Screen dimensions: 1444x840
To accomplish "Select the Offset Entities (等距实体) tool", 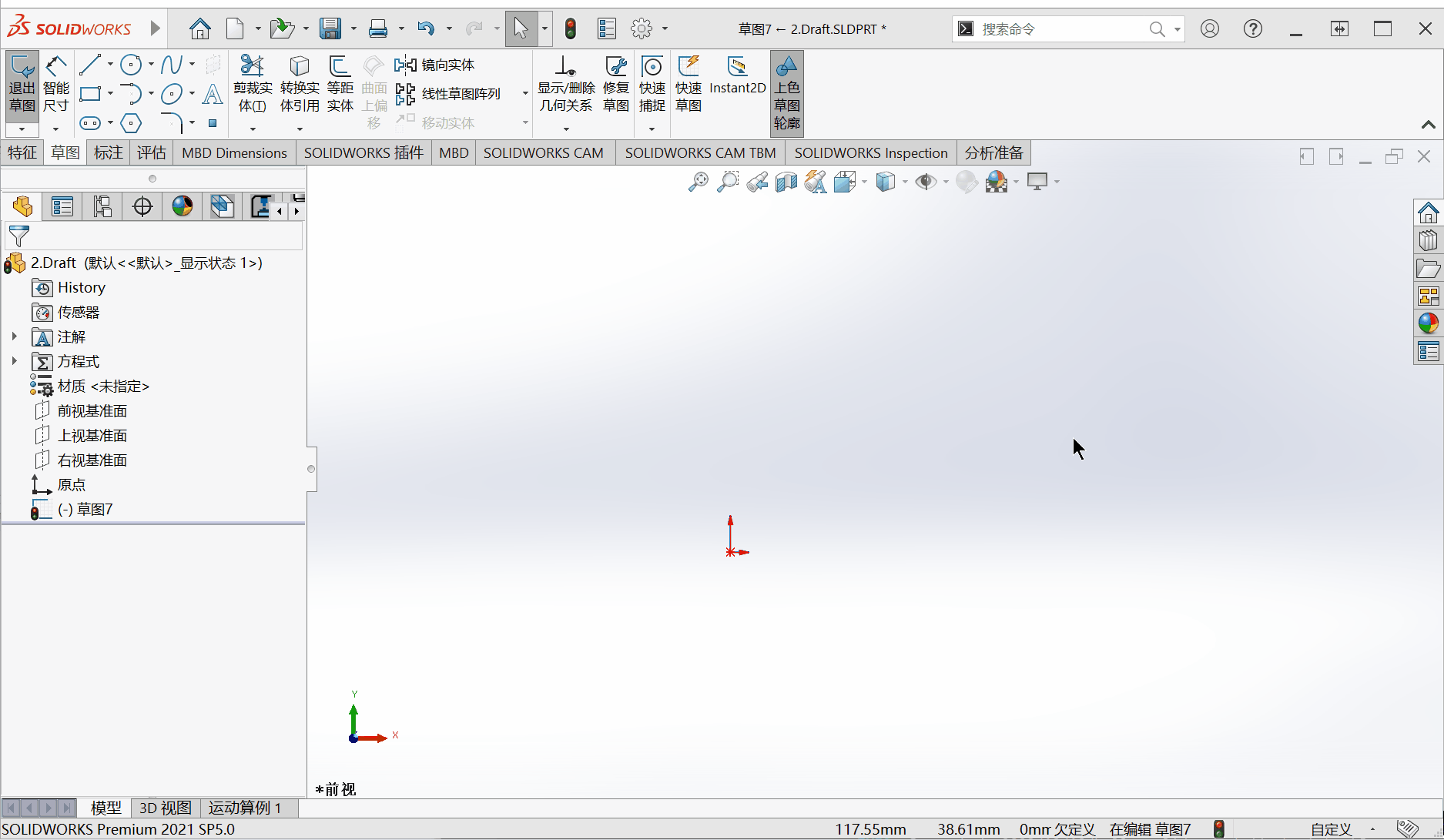I will coord(340,85).
